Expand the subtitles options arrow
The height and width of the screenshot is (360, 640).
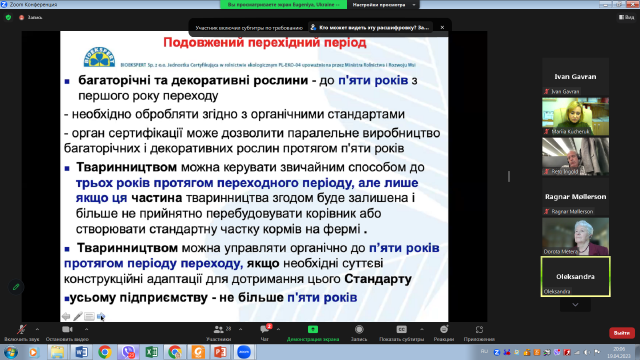pos(422,329)
